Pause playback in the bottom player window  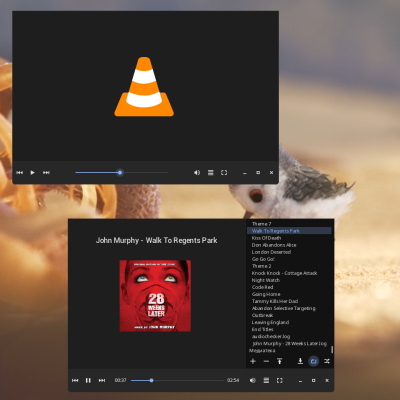pos(88,380)
